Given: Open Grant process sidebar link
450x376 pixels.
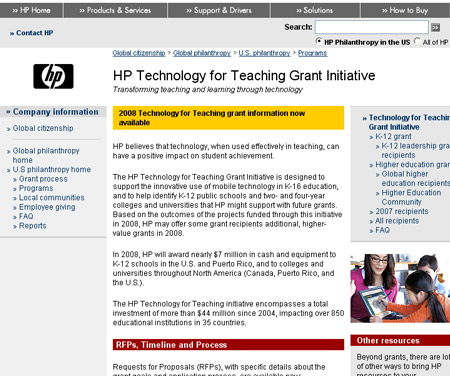Looking at the screenshot, I should (43, 179).
